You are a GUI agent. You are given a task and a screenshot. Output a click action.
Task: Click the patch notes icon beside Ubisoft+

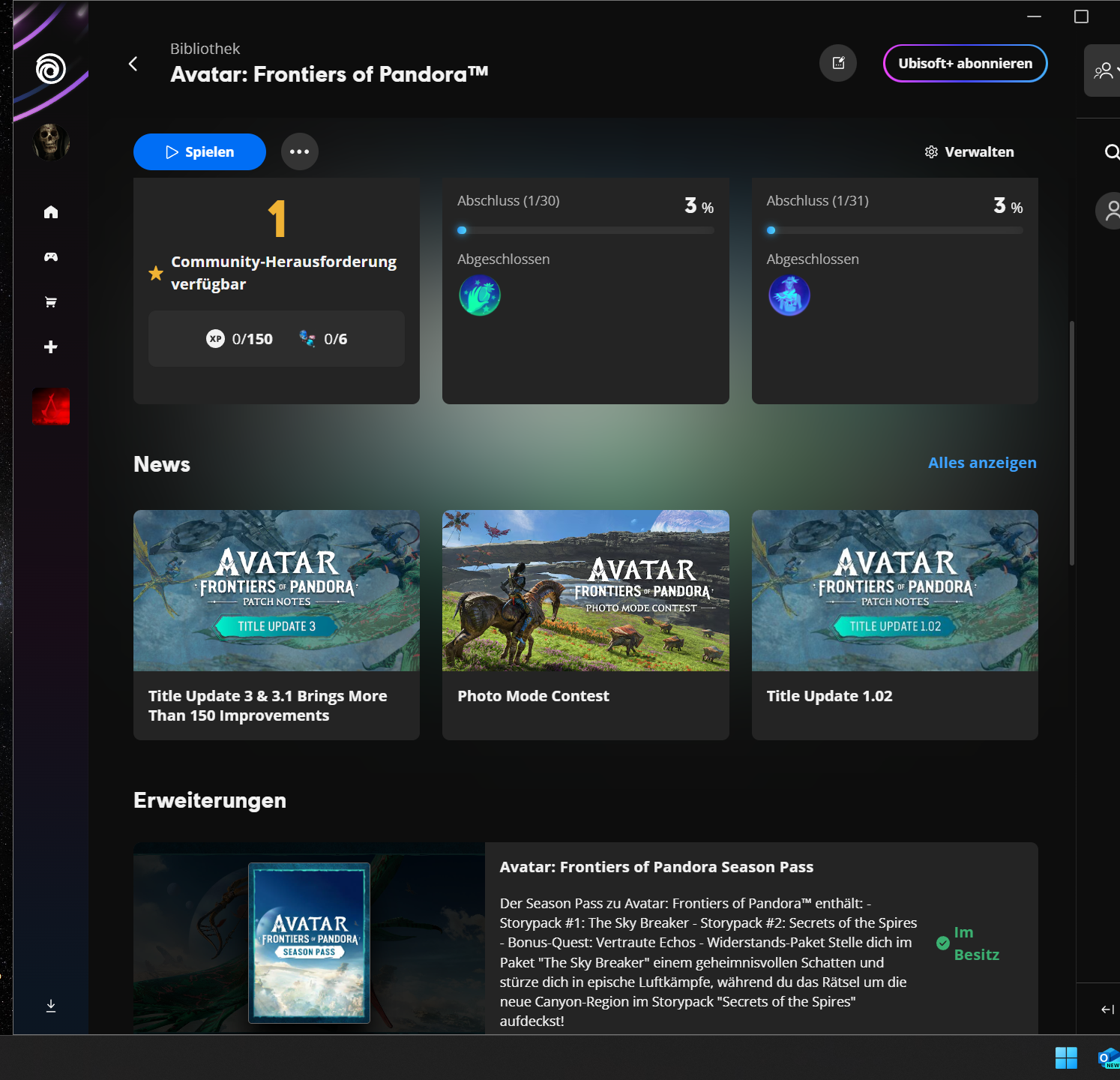837,63
